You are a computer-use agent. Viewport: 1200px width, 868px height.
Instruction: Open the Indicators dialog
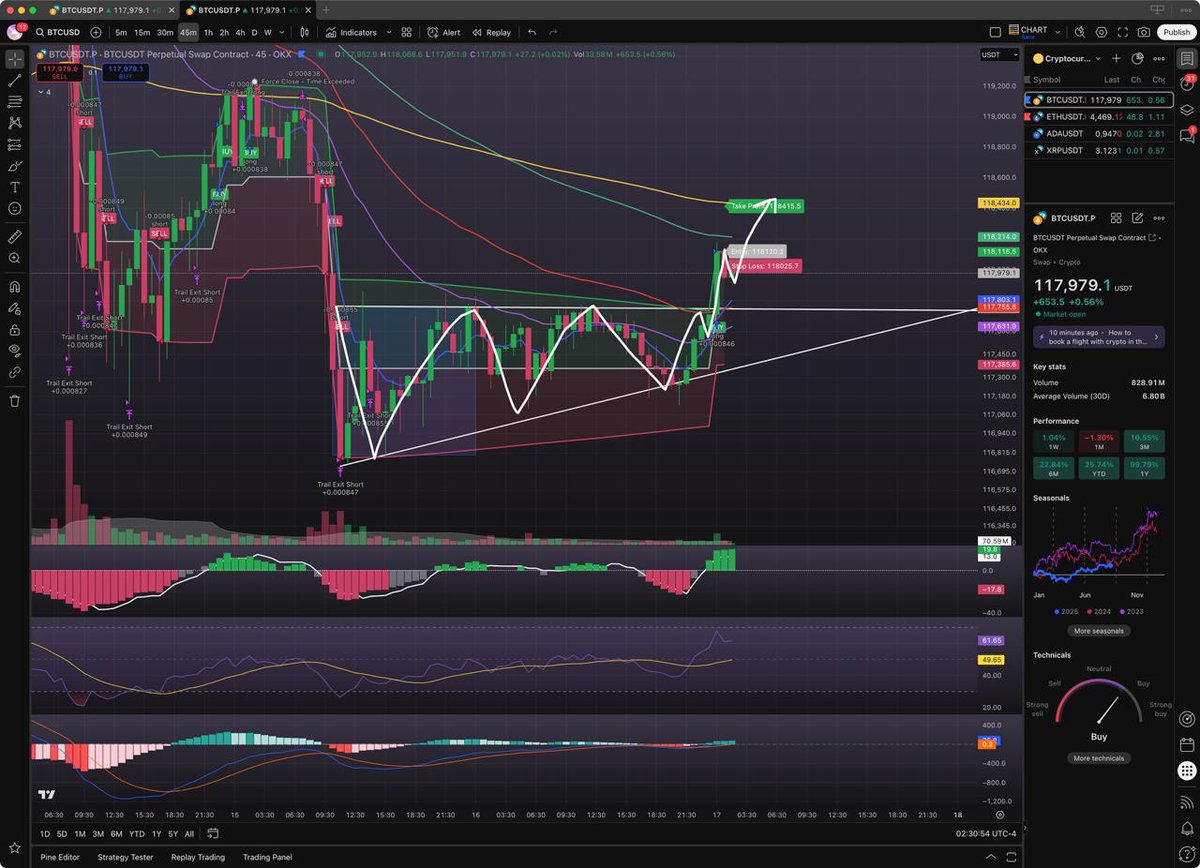point(351,32)
